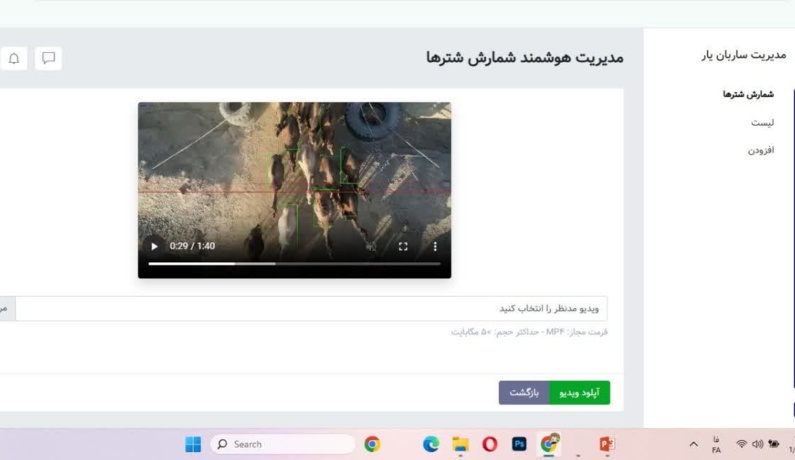Seek on the video progress bar

[294, 264]
